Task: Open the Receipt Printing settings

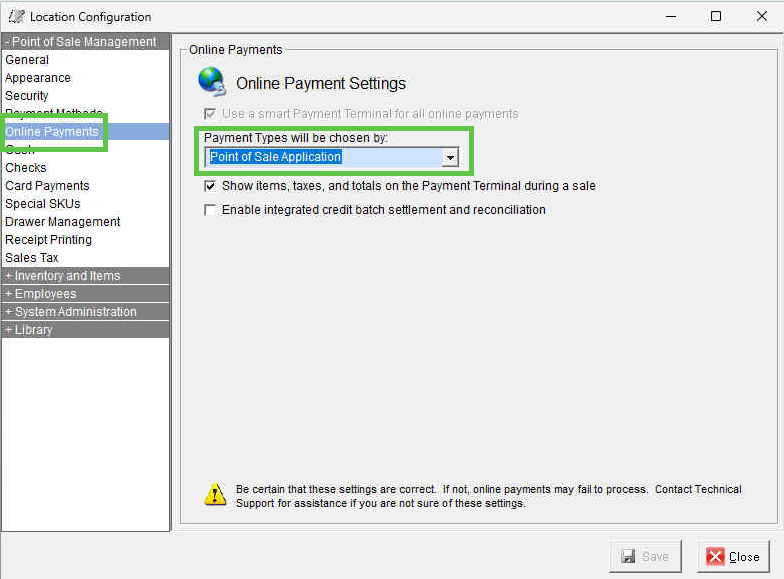Action: pos(48,240)
